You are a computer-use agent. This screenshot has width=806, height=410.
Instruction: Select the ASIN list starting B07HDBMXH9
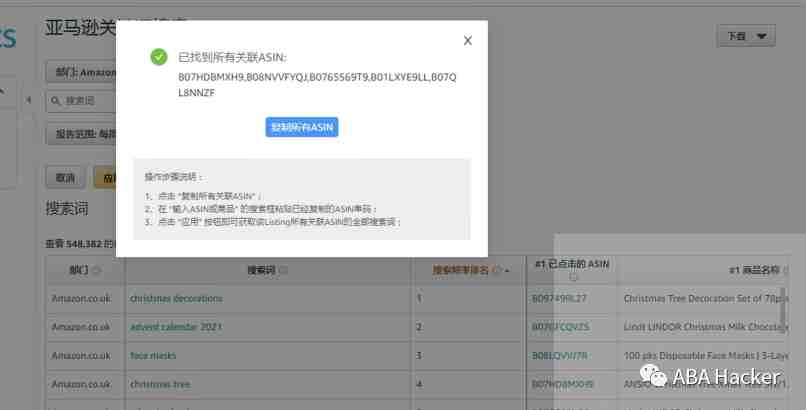click(317, 85)
